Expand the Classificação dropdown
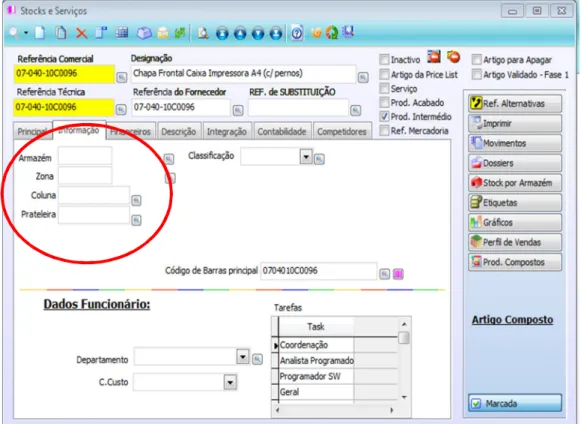Image resolution: width=581 pixels, height=424 pixels. [x=306, y=157]
